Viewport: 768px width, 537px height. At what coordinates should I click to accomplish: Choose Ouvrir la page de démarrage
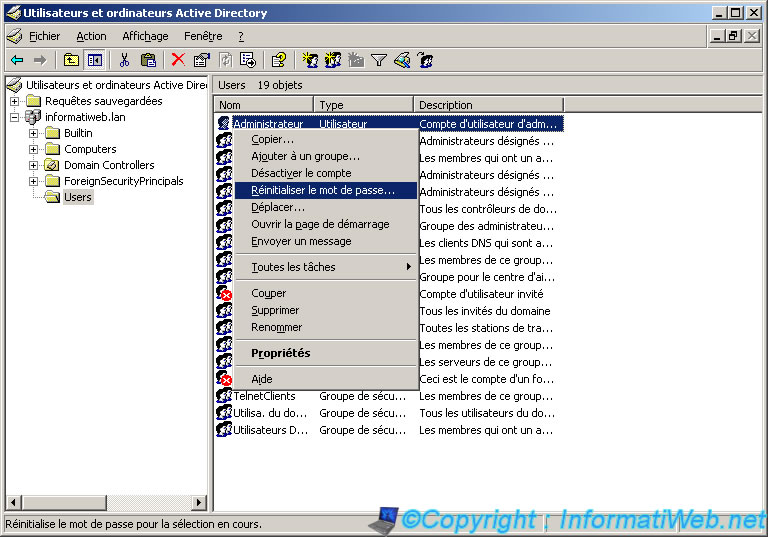click(326, 224)
